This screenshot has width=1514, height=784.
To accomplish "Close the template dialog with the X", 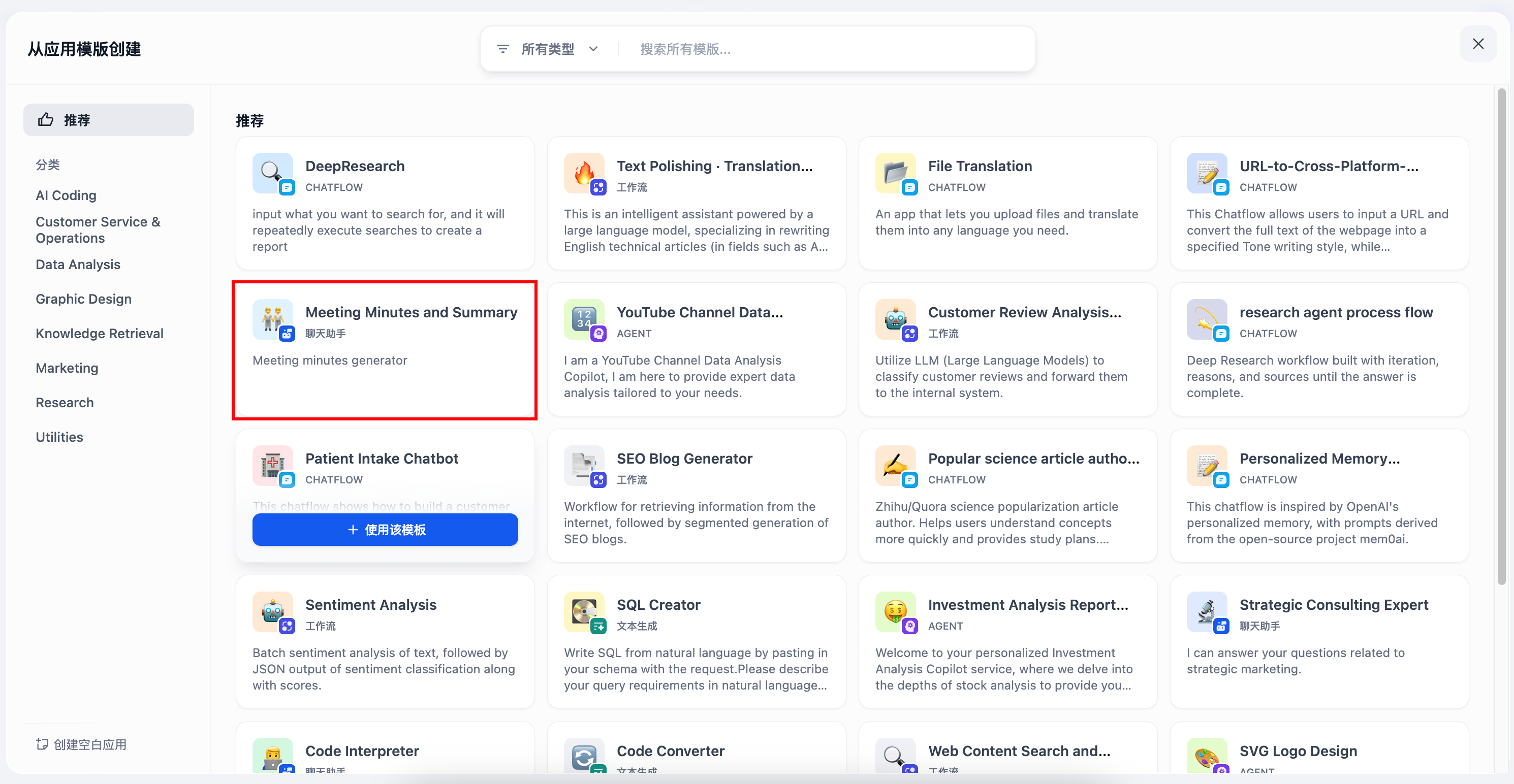I will click(x=1478, y=44).
